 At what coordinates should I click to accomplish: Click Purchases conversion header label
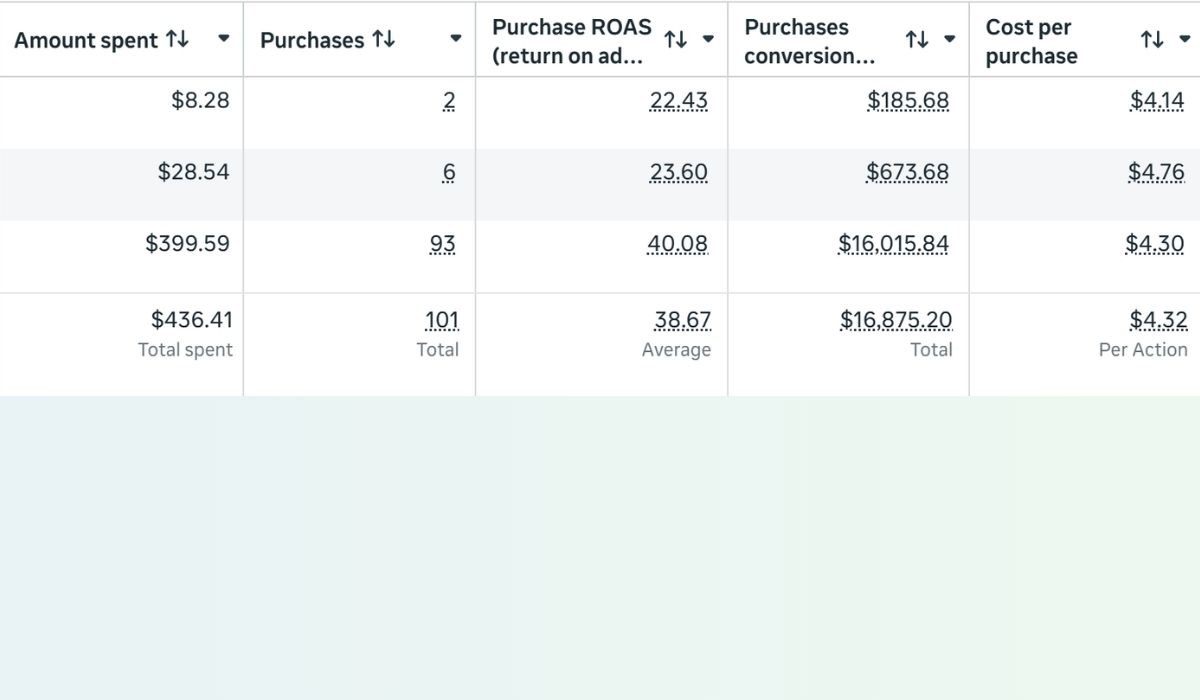(x=809, y=41)
